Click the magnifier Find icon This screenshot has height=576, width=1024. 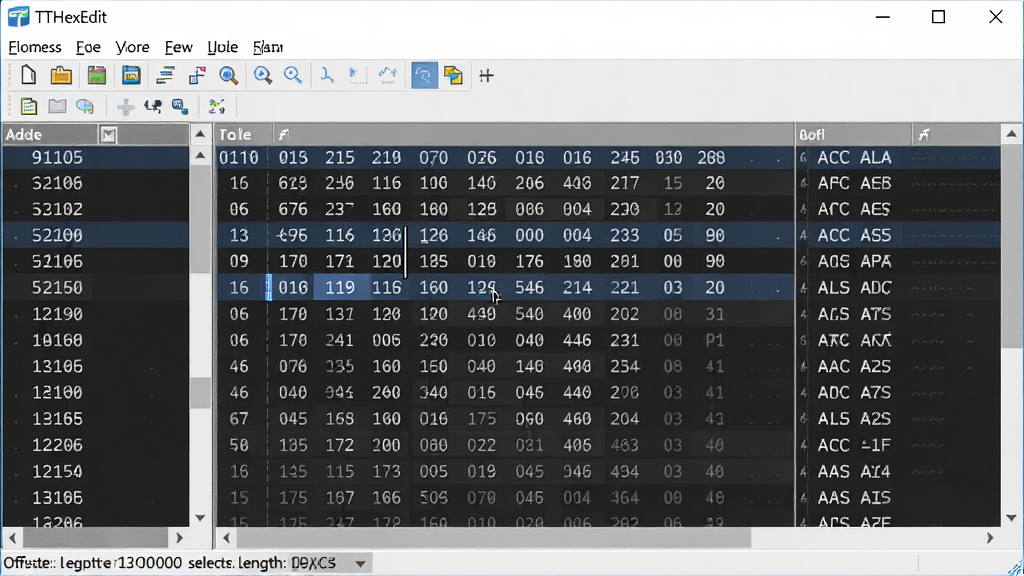pyautogui.click(x=228, y=76)
